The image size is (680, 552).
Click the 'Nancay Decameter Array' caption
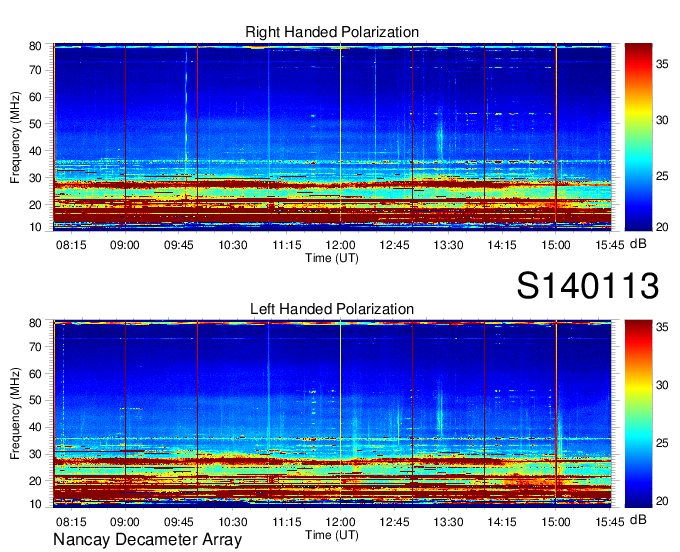[x=147, y=539]
